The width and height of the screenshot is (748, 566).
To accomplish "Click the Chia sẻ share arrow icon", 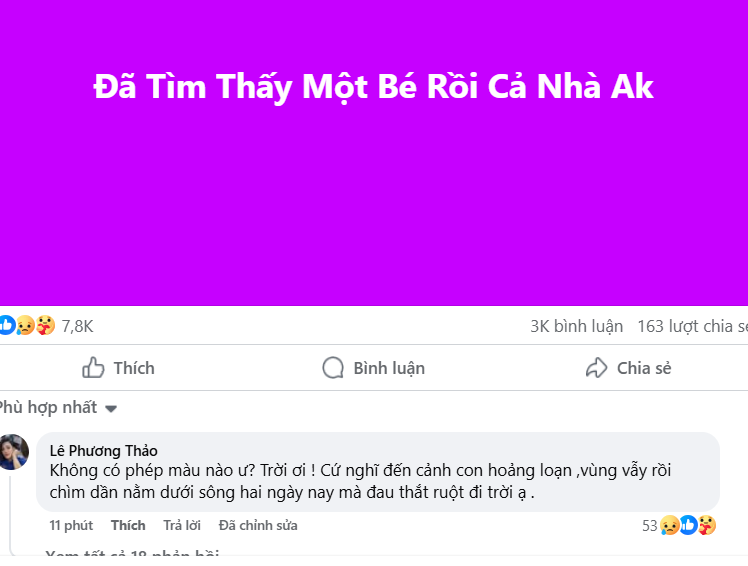I will (x=596, y=368).
